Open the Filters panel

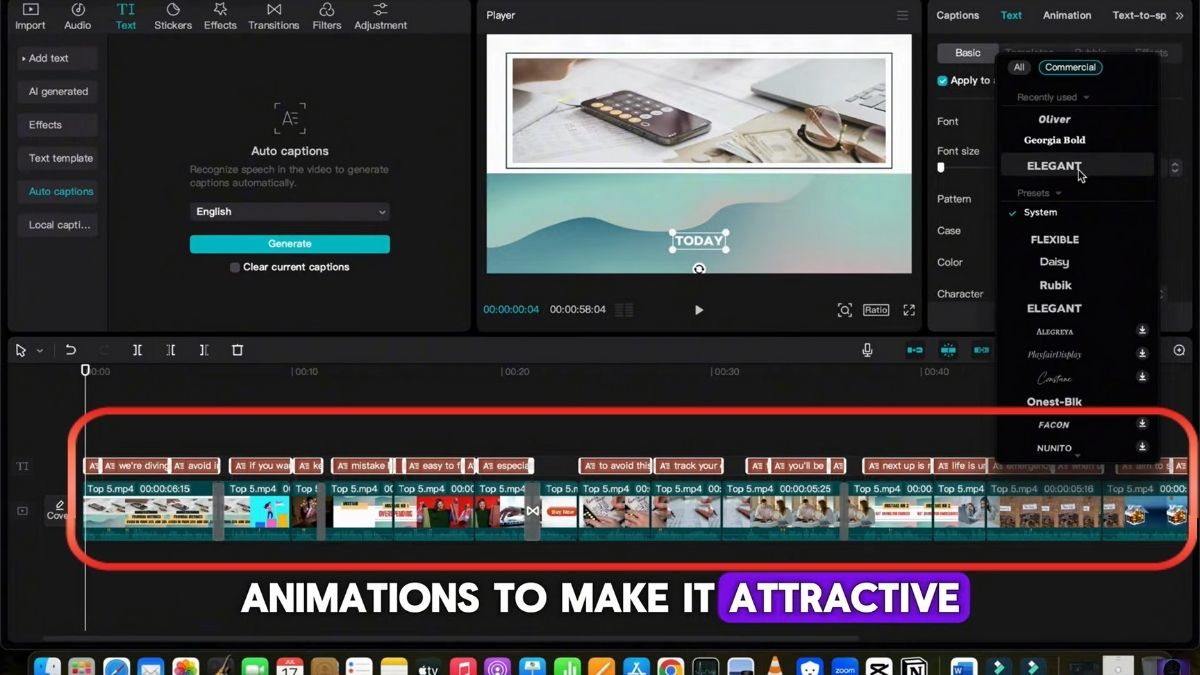pyautogui.click(x=326, y=16)
